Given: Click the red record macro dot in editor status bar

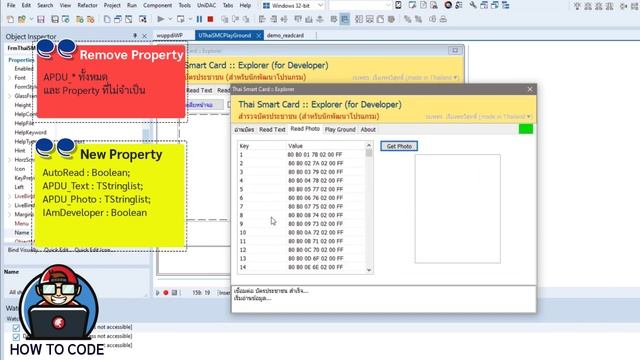Looking at the screenshot, I should pyautogui.click(x=166, y=293).
